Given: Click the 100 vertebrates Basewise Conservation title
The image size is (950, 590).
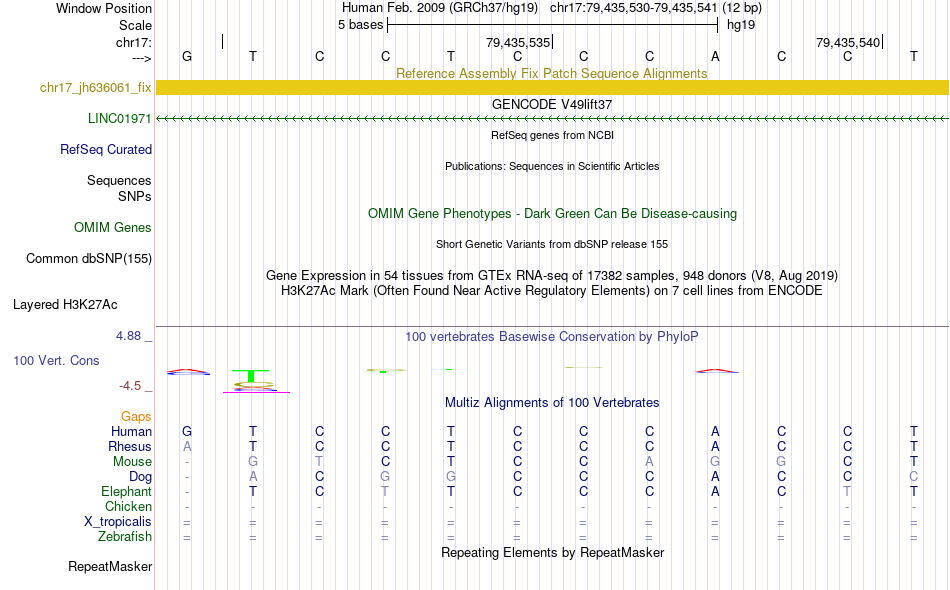Looking at the screenshot, I should [552, 337].
